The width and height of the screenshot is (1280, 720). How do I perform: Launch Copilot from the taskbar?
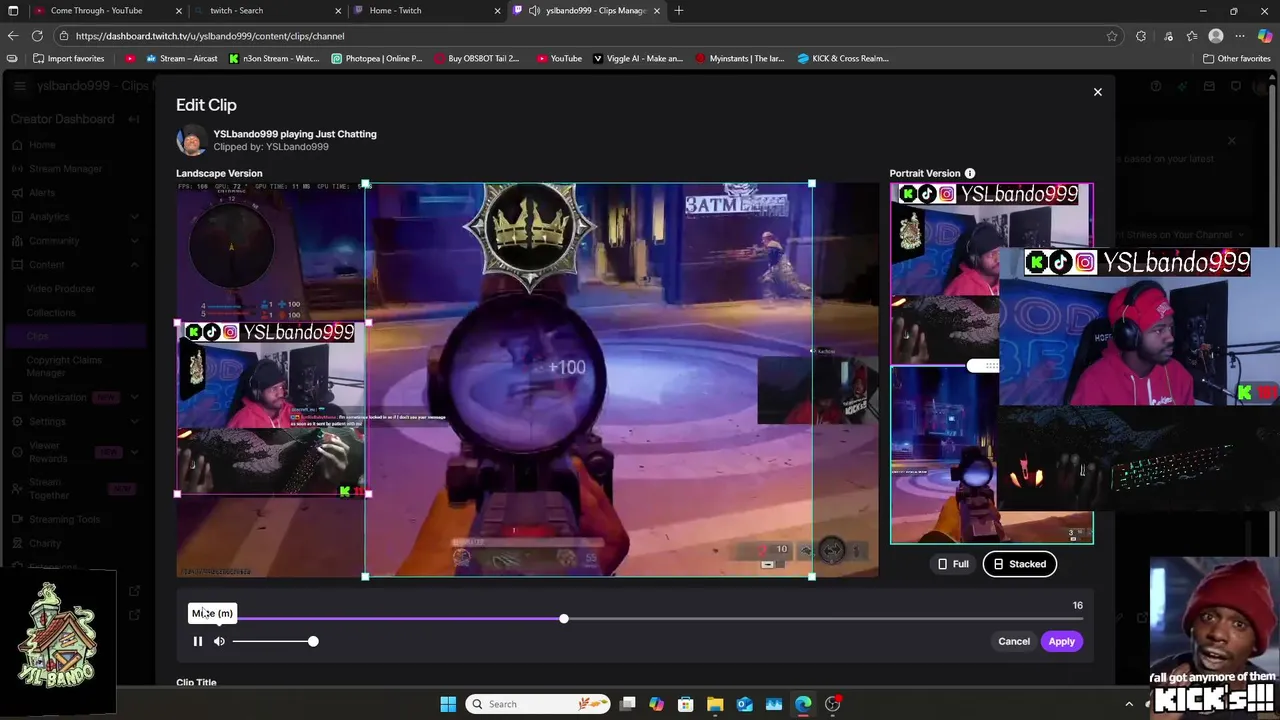coord(656,704)
